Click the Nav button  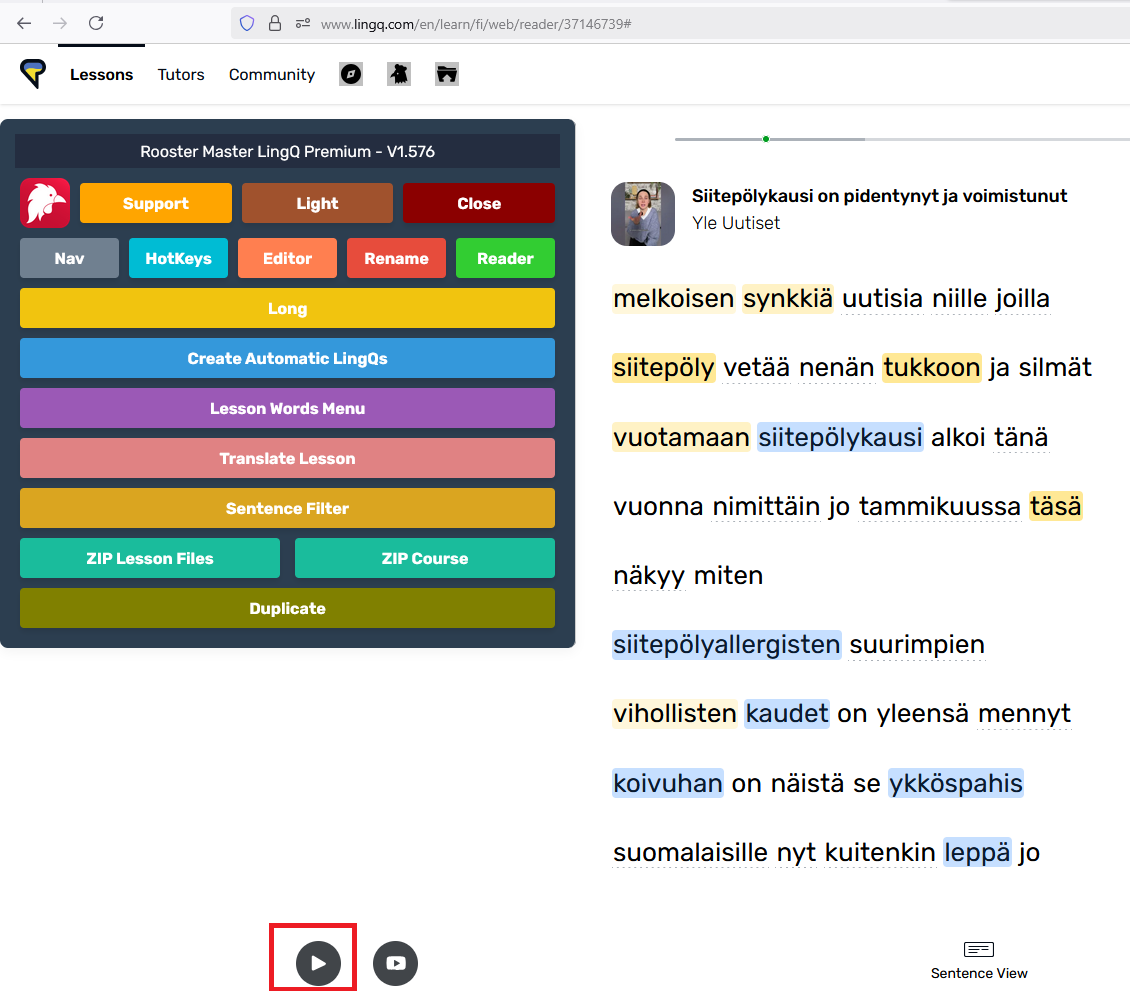[69, 258]
